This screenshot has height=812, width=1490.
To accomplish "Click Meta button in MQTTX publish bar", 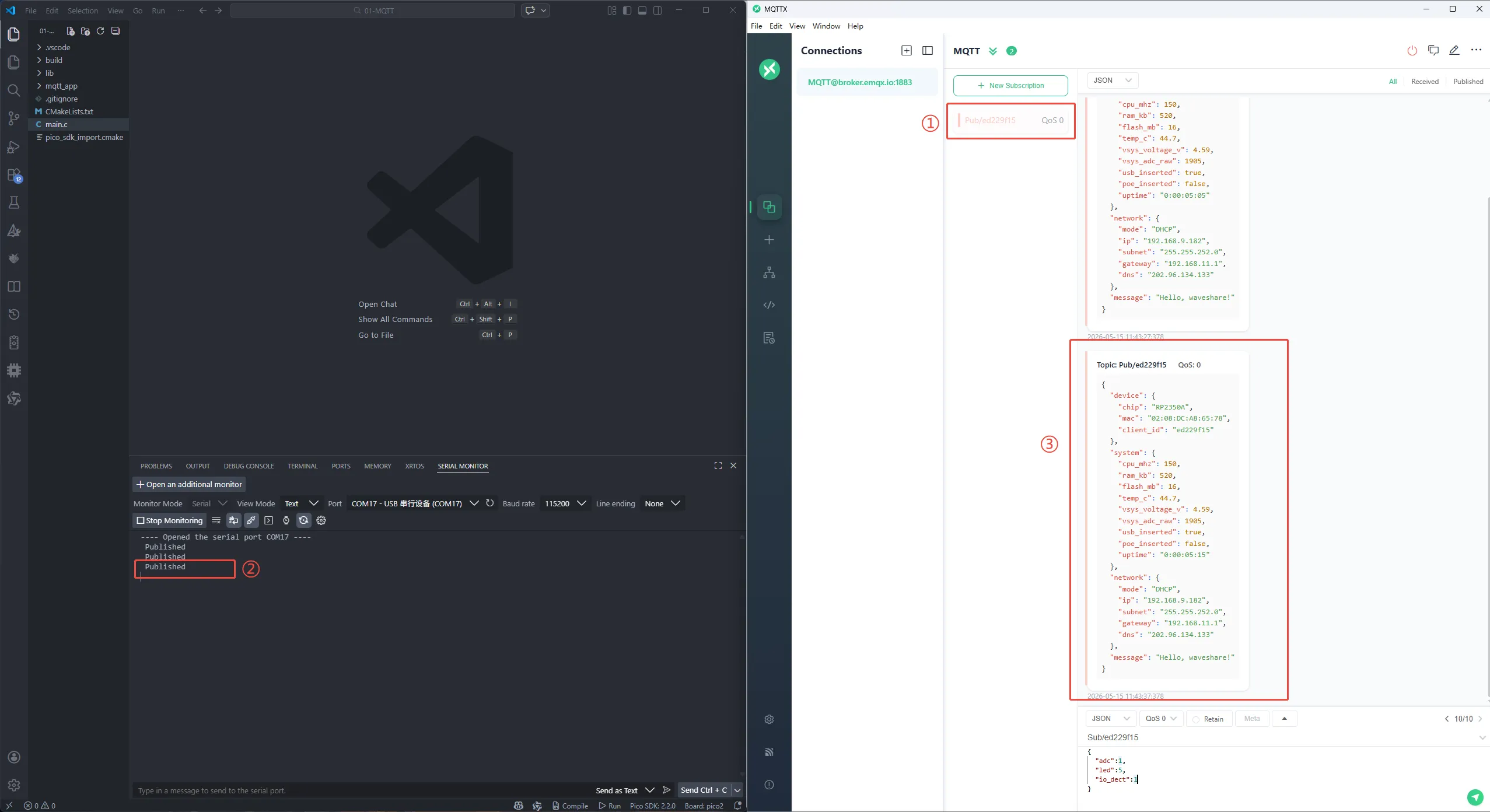I will coord(1252,719).
